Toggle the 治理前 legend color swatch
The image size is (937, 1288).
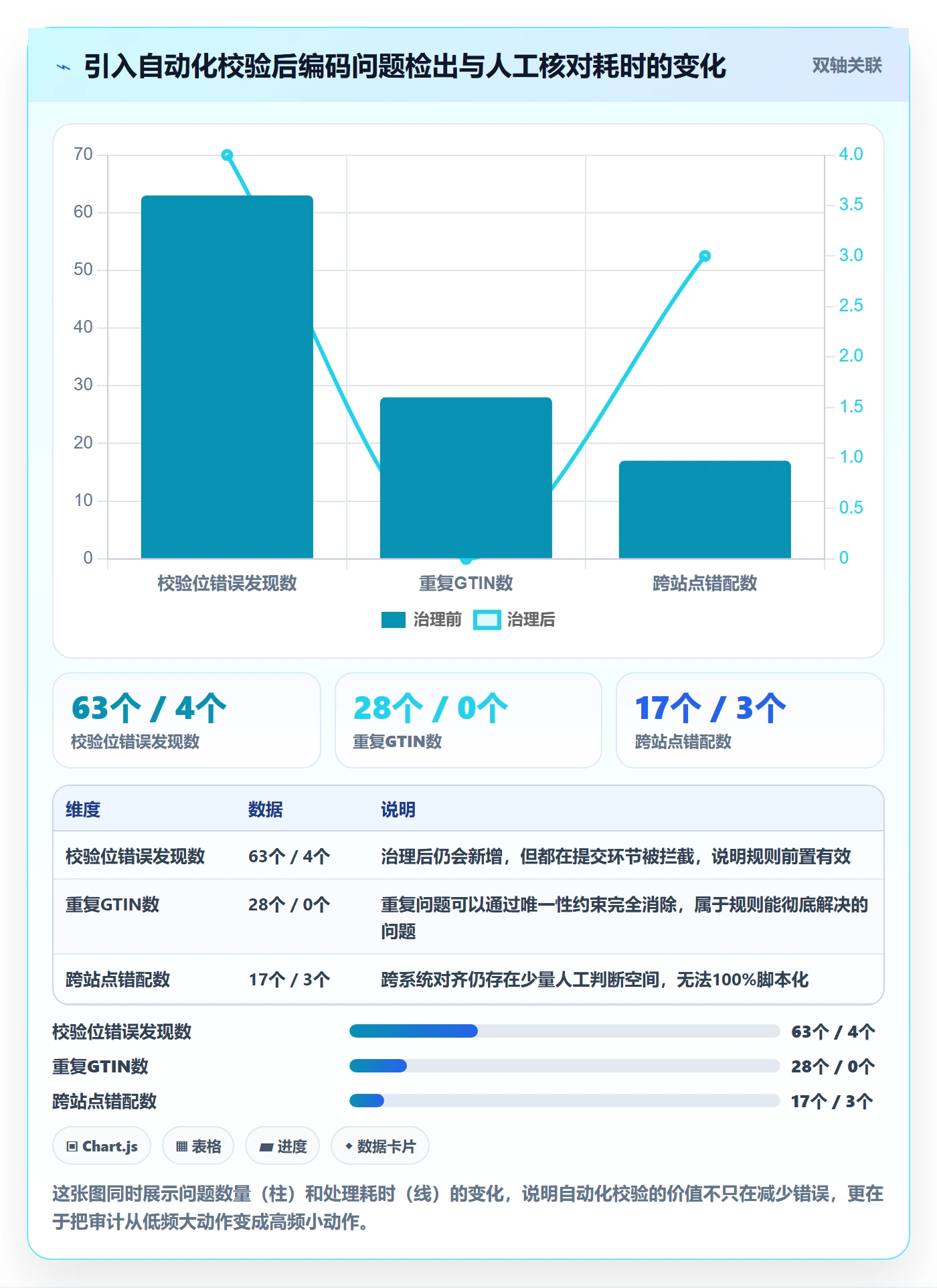coord(394,620)
